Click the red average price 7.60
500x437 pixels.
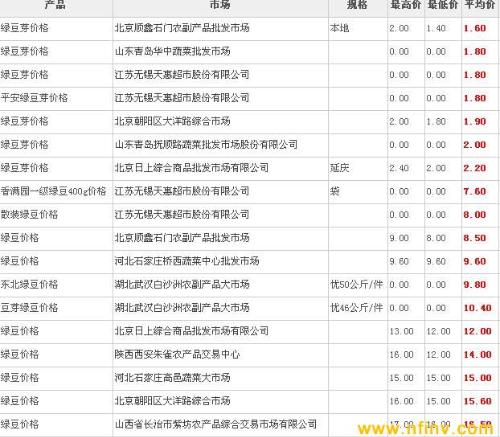[x=475, y=192]
